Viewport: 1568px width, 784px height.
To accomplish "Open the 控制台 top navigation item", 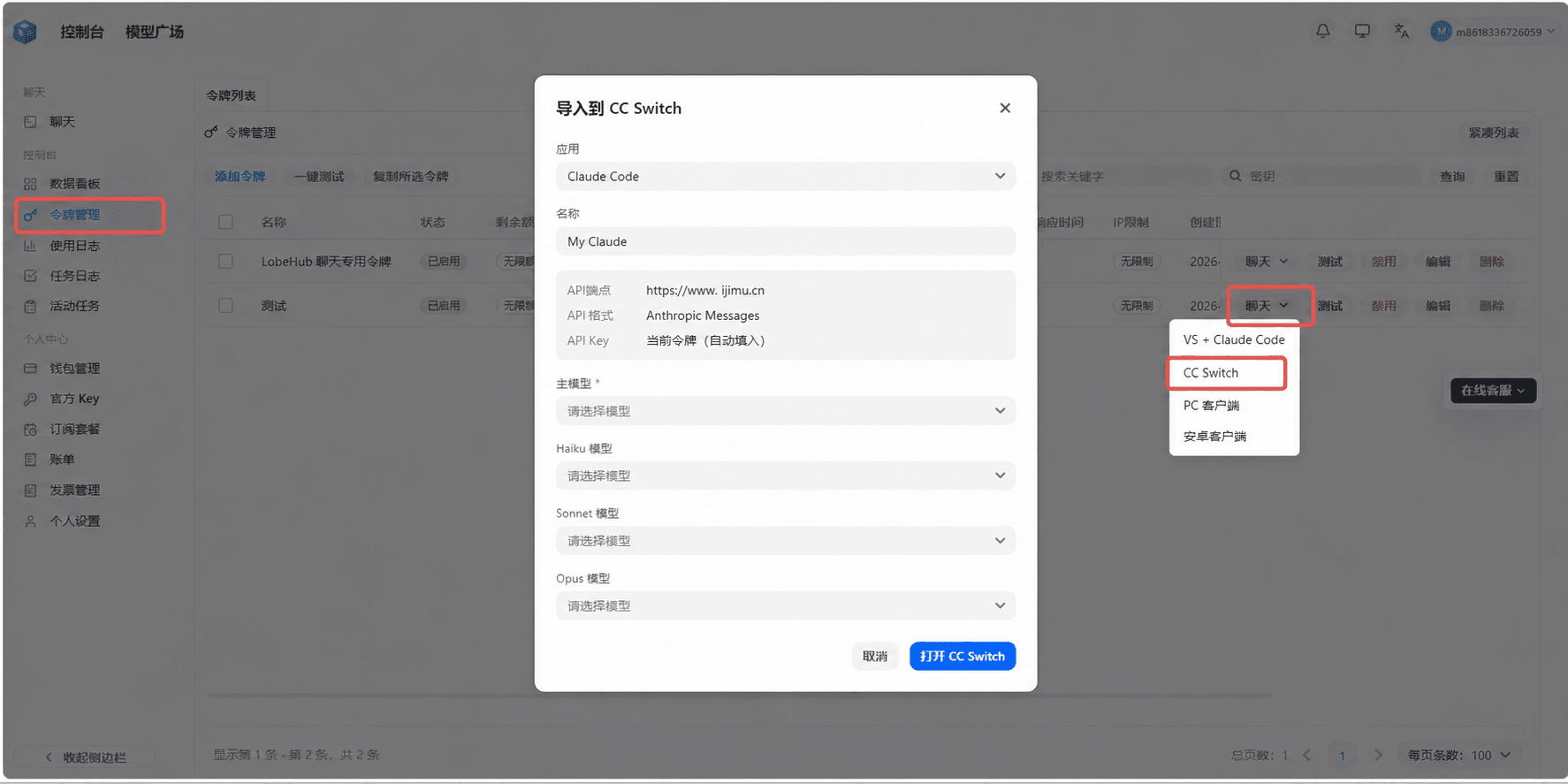I will [82, 32].
